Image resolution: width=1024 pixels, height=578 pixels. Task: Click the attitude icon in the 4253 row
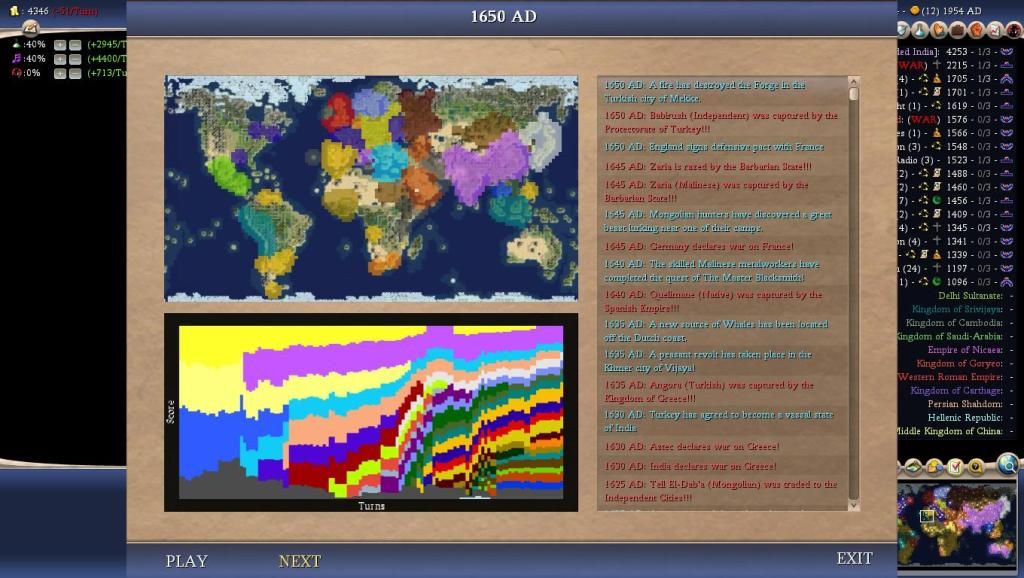(x=1006, y=51)
